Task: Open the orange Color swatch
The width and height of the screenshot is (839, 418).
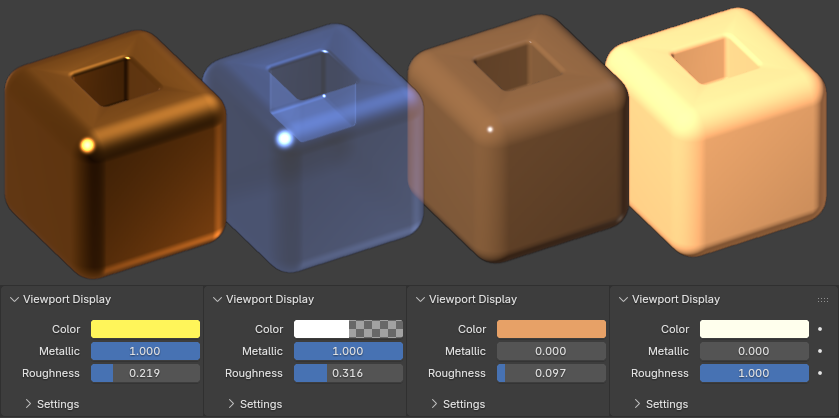Action: click(x=551, y=329)
